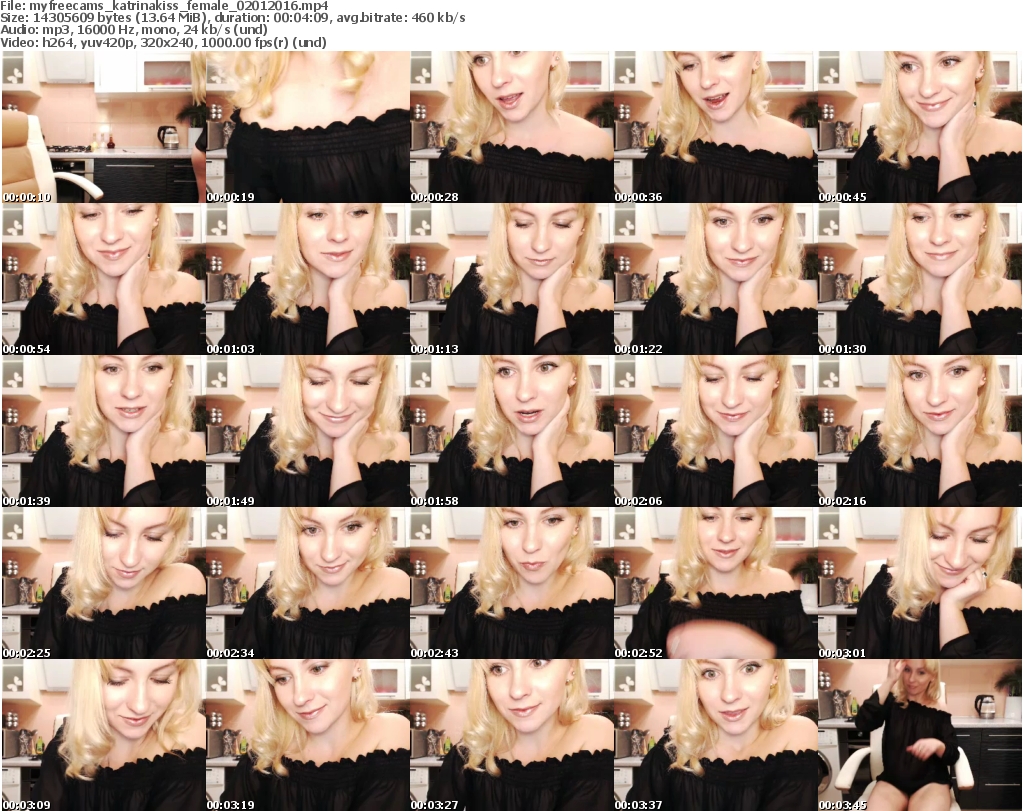
Task: Select the thumbnail stamped 00:03:45
Action: point(920,735)
